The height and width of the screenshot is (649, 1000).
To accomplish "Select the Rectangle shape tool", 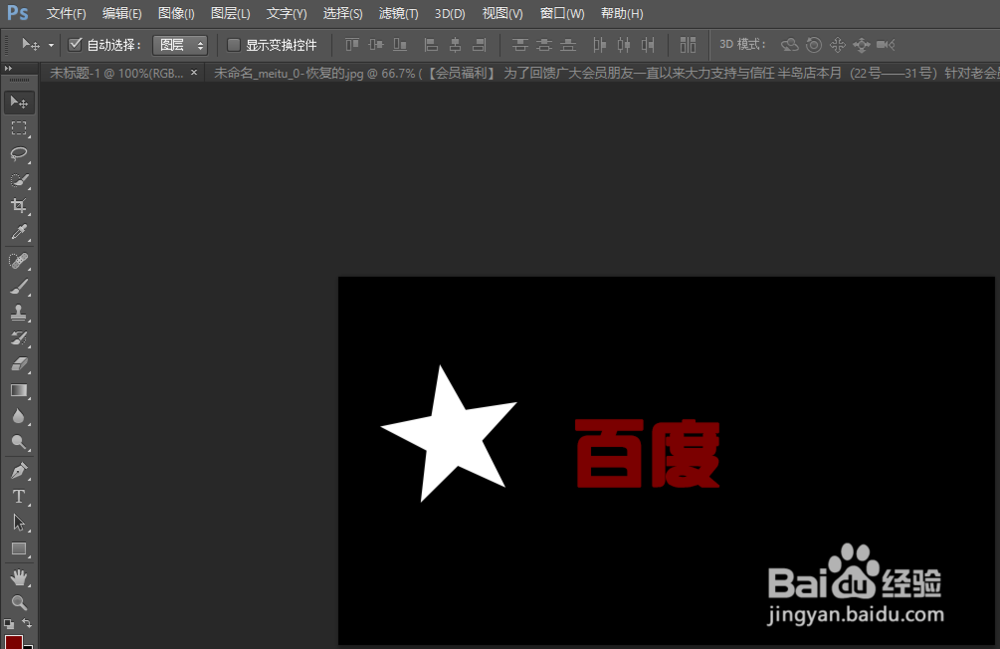I will pos(19,549).
